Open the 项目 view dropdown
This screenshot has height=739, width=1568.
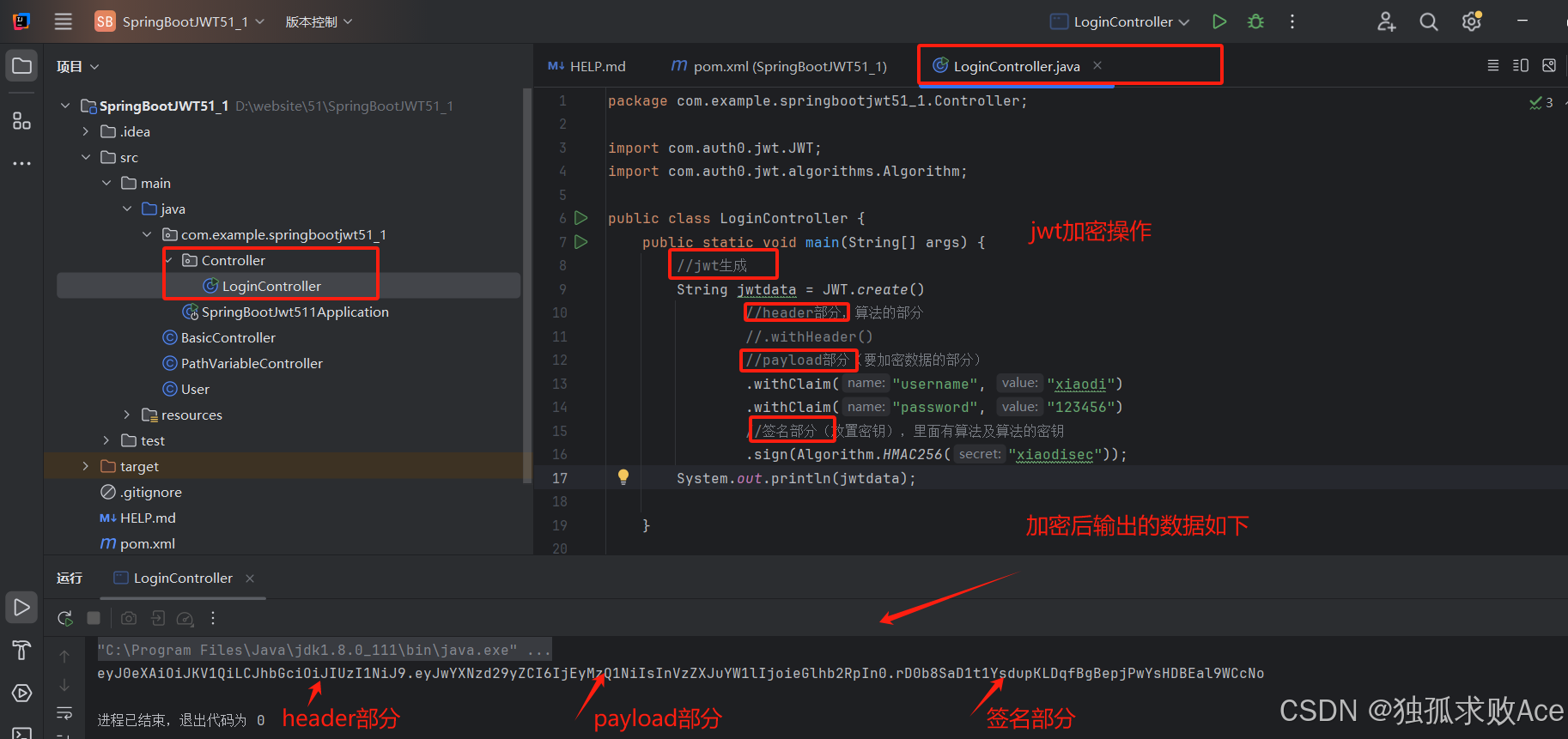pyautogui.click(x=77, y=67)
